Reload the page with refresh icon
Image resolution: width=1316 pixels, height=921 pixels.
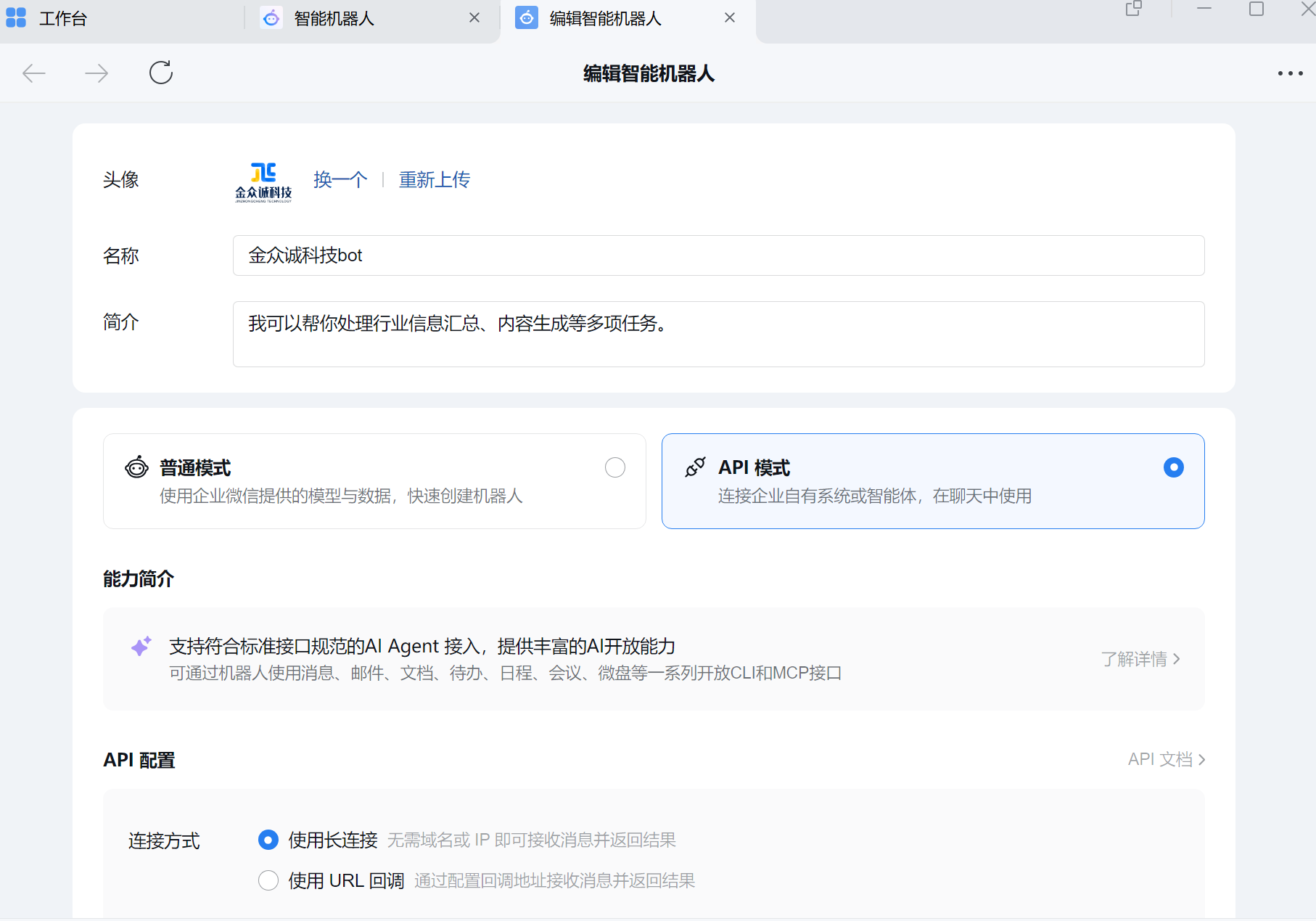[x=161, y=73]
